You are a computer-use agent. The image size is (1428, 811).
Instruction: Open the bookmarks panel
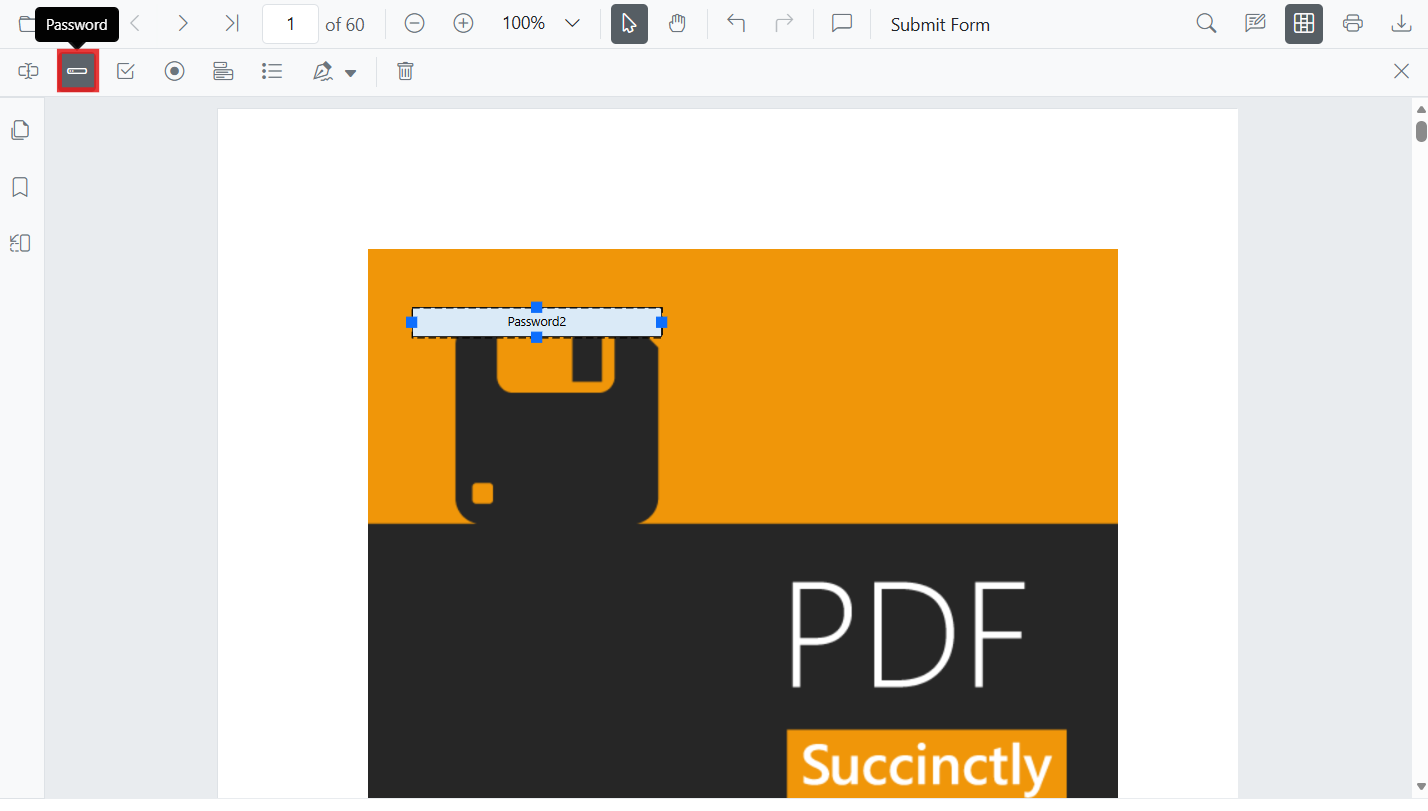click(x=20, y=187)
